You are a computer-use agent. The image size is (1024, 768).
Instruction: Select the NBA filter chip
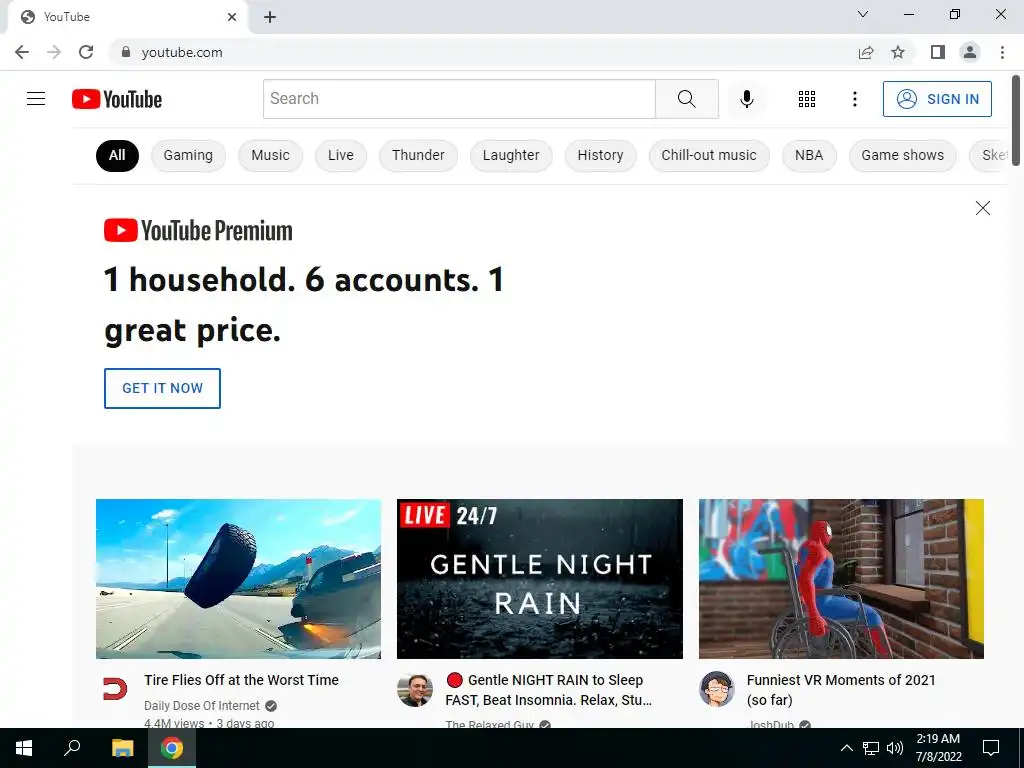808,155
